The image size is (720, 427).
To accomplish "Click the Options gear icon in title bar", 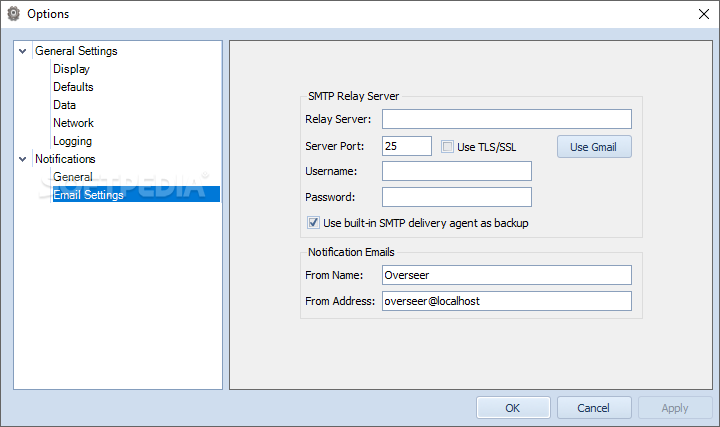I will [x=14, y=14].
